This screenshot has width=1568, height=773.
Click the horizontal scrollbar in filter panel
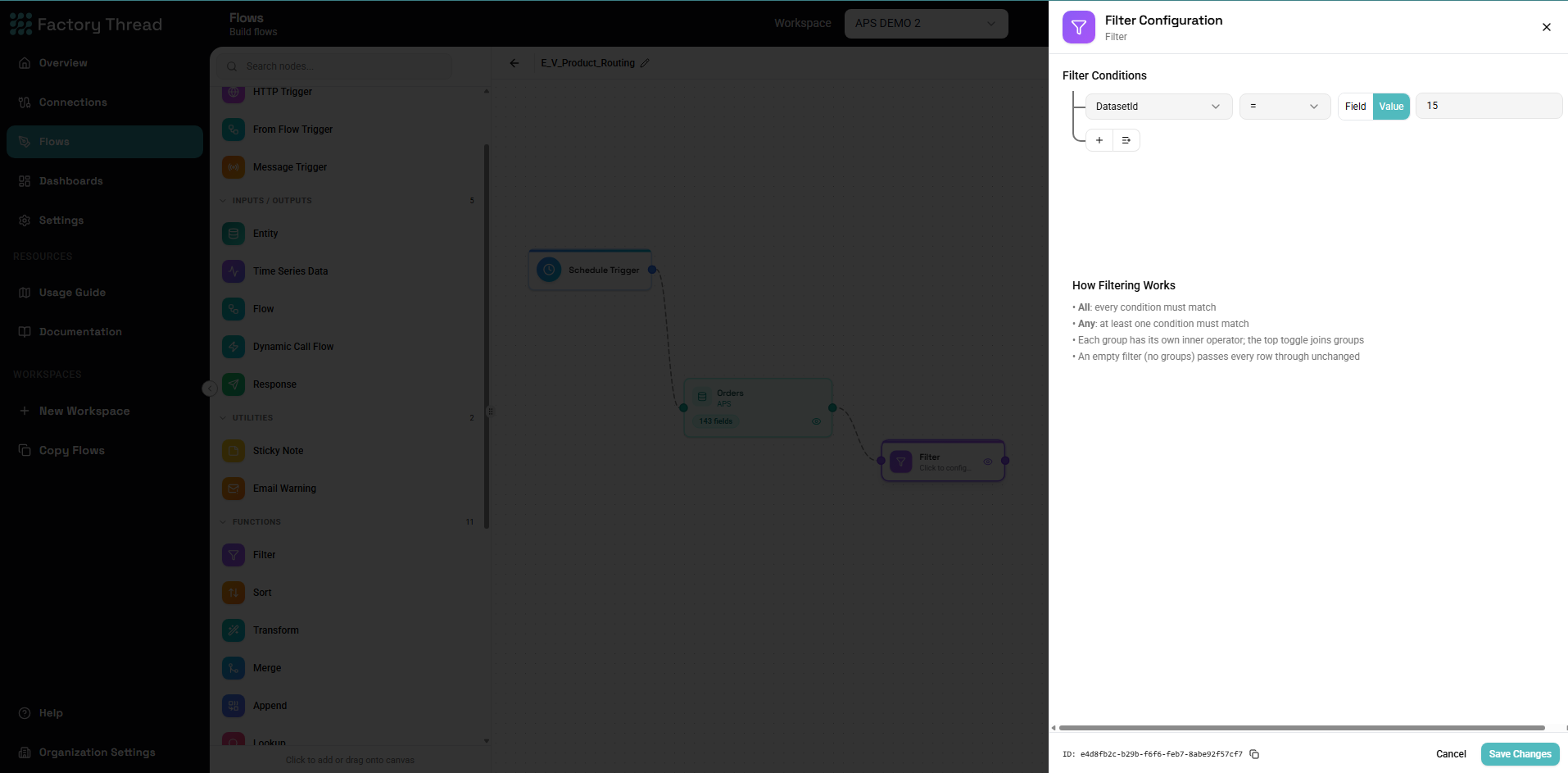click(1302, 728)
